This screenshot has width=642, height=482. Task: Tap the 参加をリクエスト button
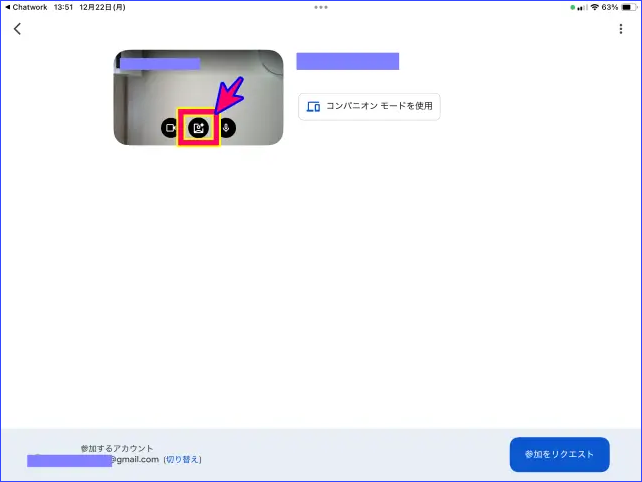click(x=559, y=454)
